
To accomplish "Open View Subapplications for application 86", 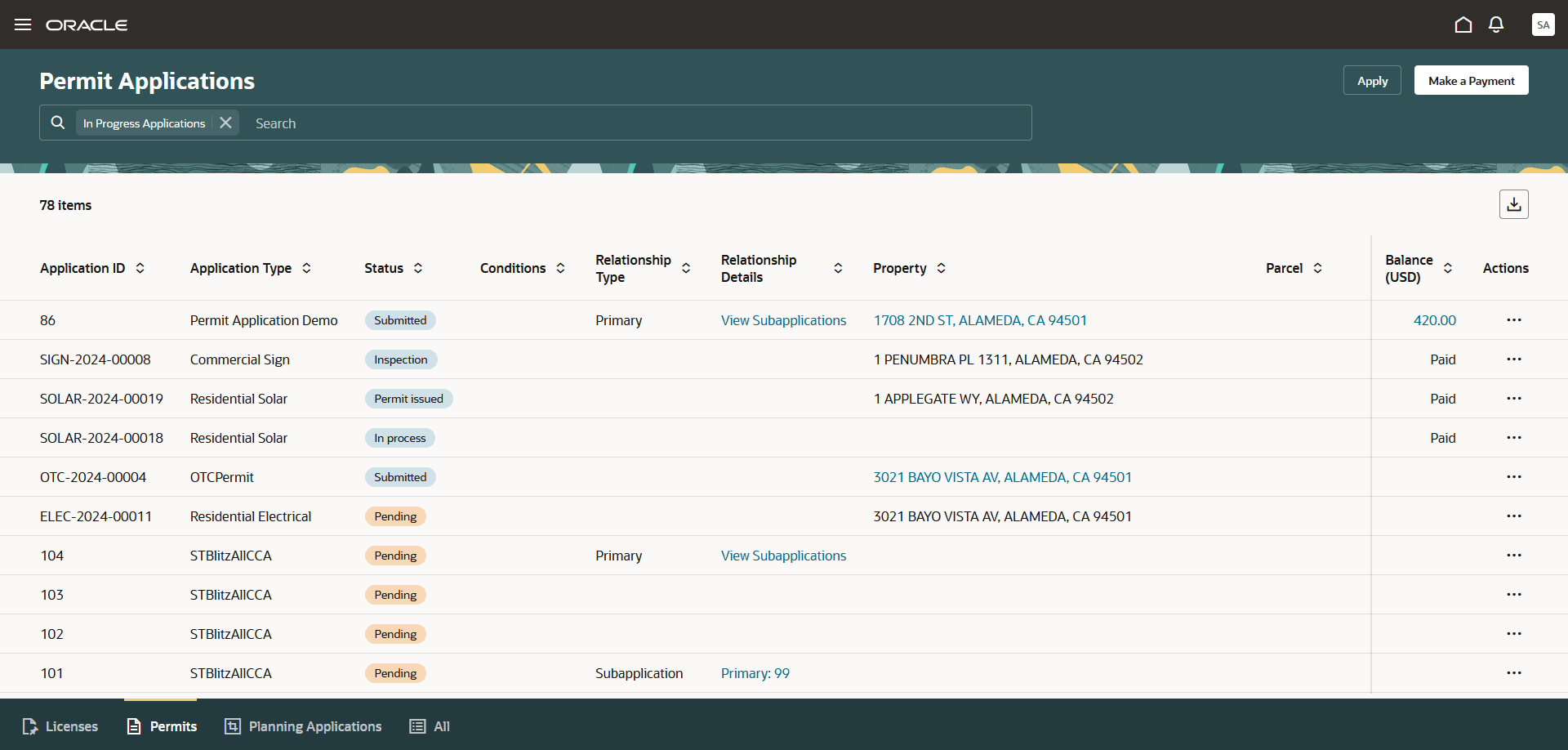I will [x=783, y=319].
